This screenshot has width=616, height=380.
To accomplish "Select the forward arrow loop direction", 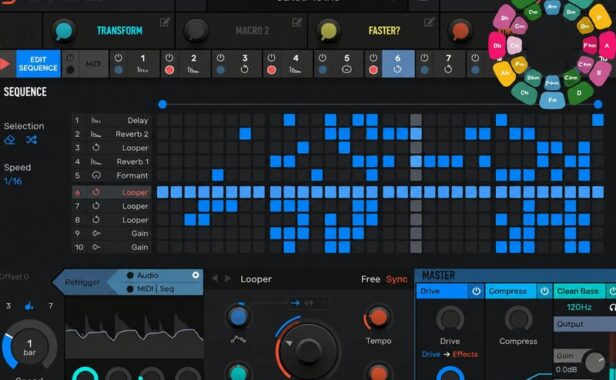I will pyautogui.click(x=295, y=303).
